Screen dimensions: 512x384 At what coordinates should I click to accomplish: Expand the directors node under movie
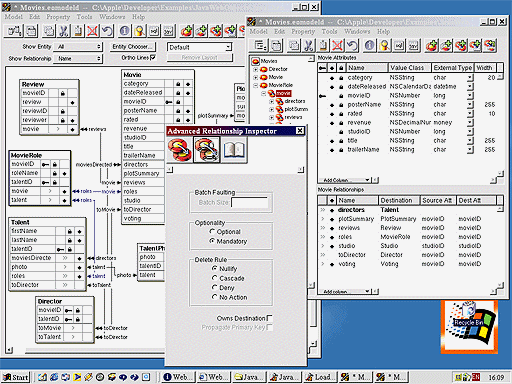tap(271, 101)
